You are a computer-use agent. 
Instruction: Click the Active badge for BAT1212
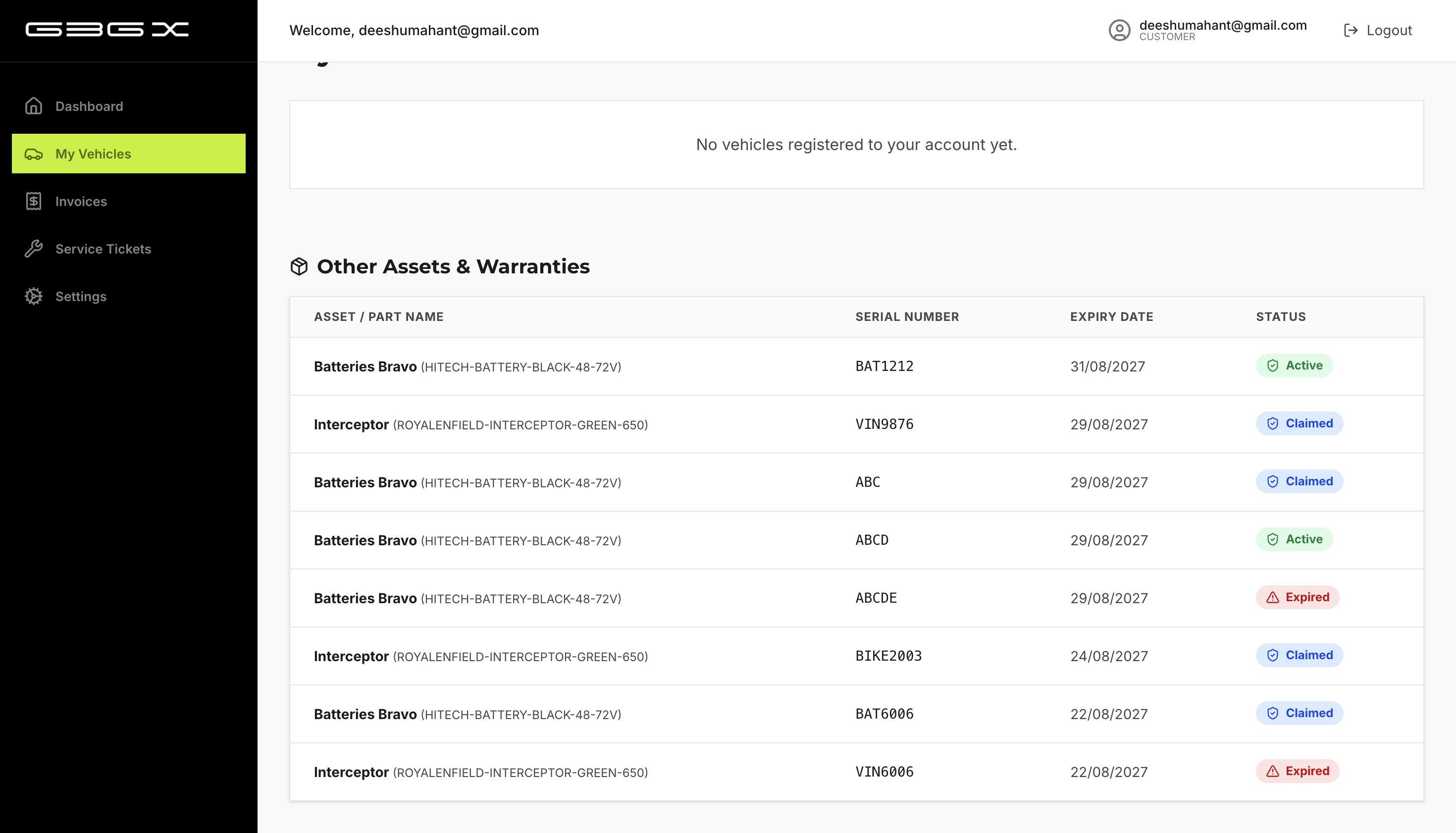pyautogui.click(x=1294, y=365)
